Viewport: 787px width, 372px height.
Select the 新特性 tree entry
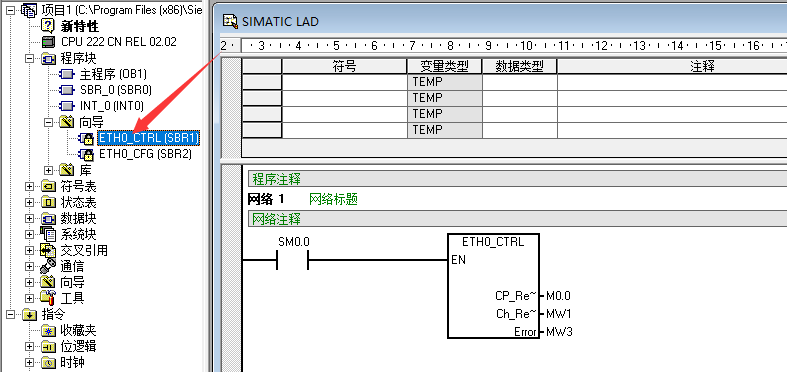(x=80, y=26)
